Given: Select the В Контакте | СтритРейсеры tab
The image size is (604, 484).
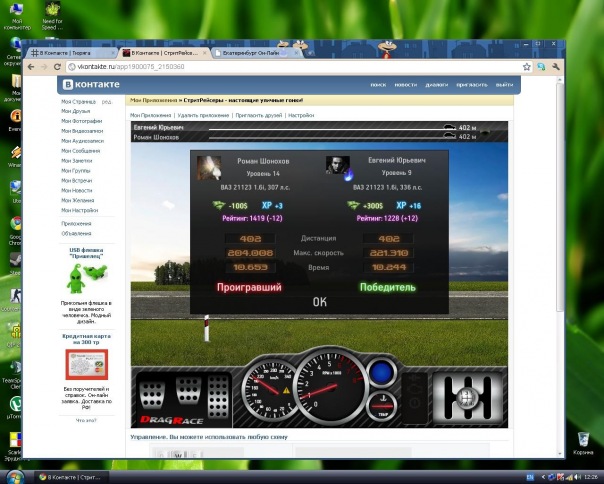Looking at the screenshot, I should (x=164, y=53).
